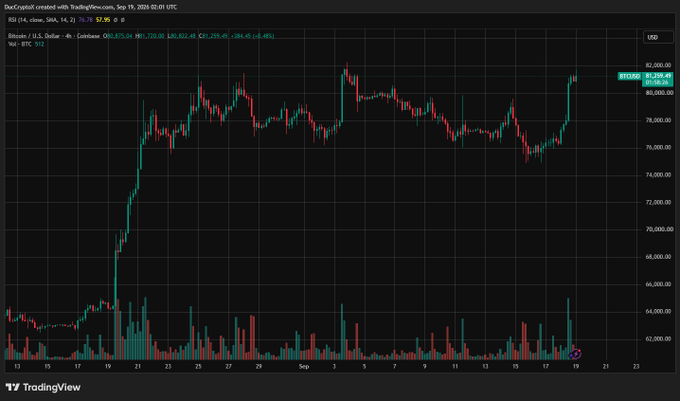Screen dimensions: 680x401
Task: Click the 9 date label on time axis
Action: (x=425, y=366)
